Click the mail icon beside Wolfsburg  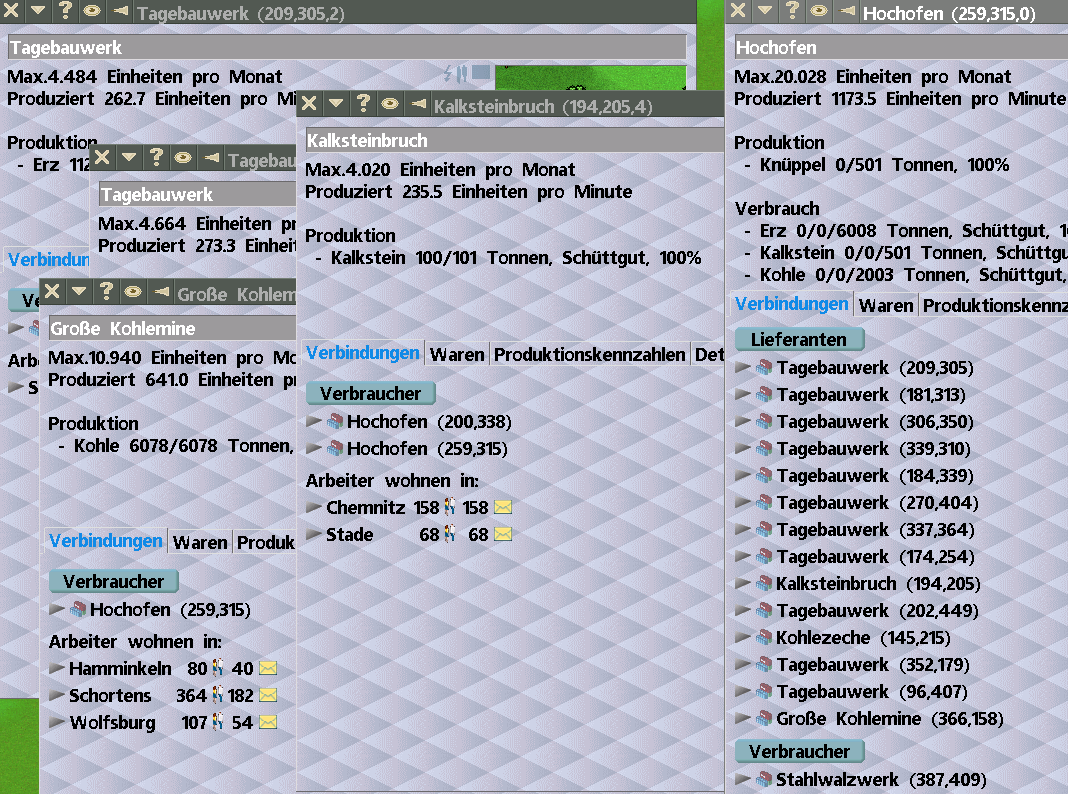pos(267,723)
